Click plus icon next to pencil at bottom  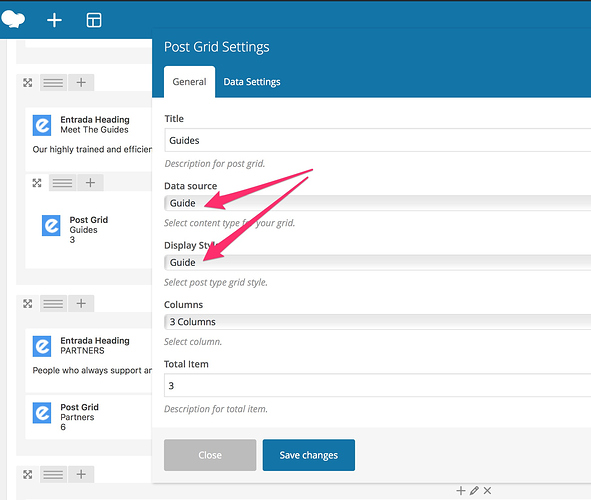pyautogui.click(x=461, y=491)
